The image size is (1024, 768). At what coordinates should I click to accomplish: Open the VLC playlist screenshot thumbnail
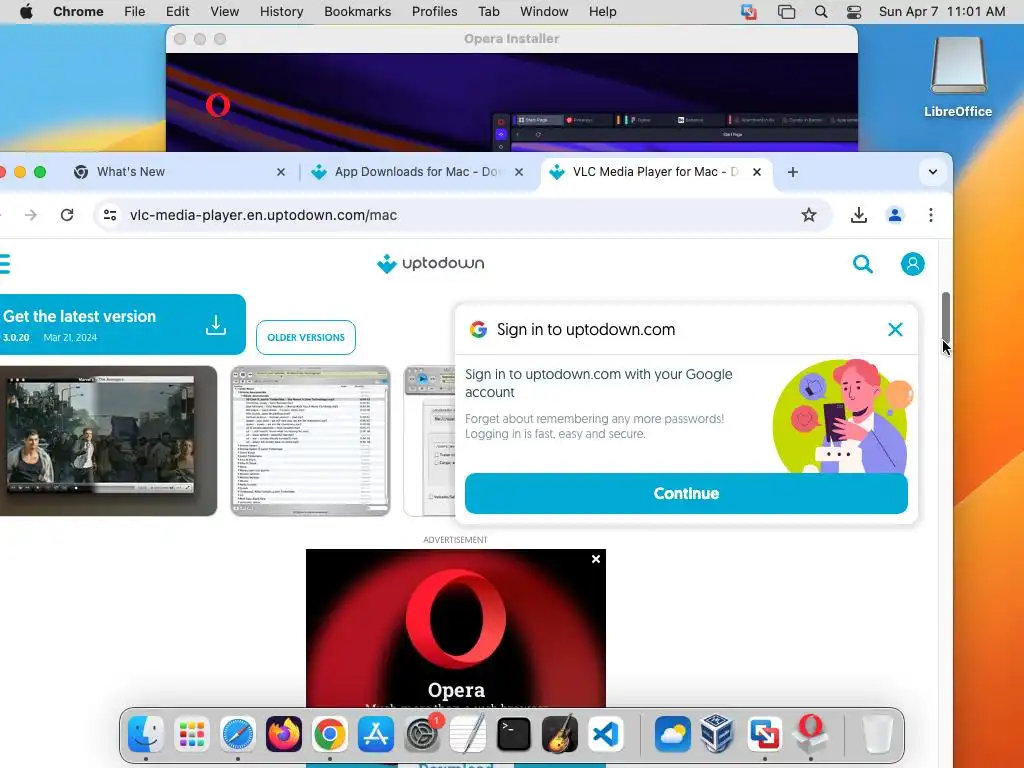[x=310, y=441]
